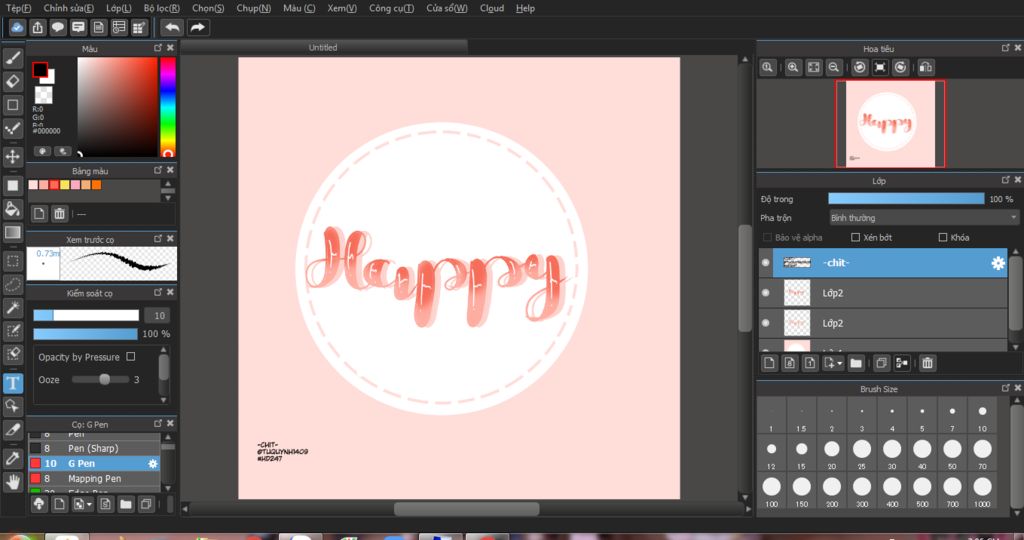Select the Brush tool in left toolbar
The height and width of the screenshot is (540, 1024).
[x=12, y=58]
